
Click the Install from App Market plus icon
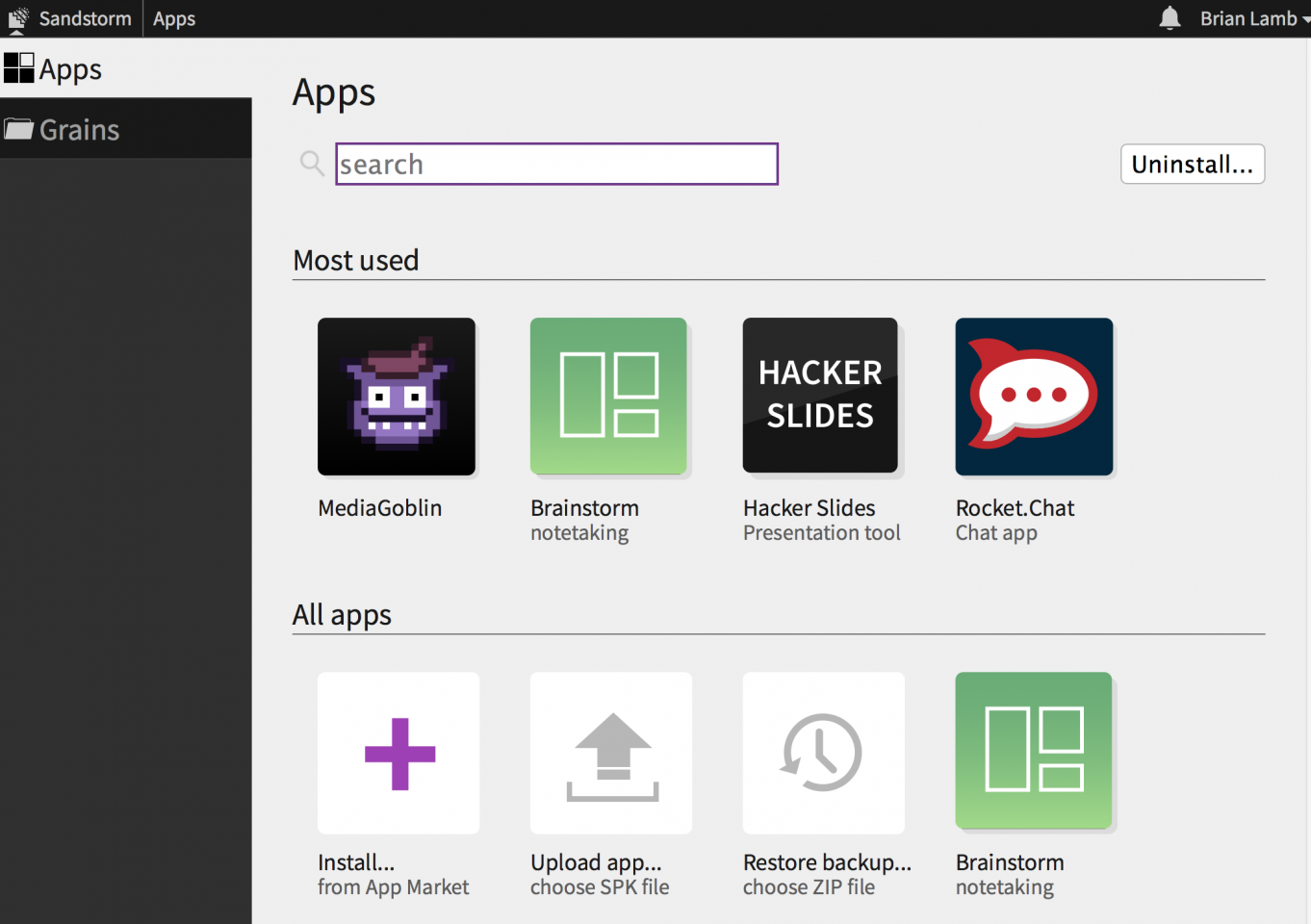point(399,754)
